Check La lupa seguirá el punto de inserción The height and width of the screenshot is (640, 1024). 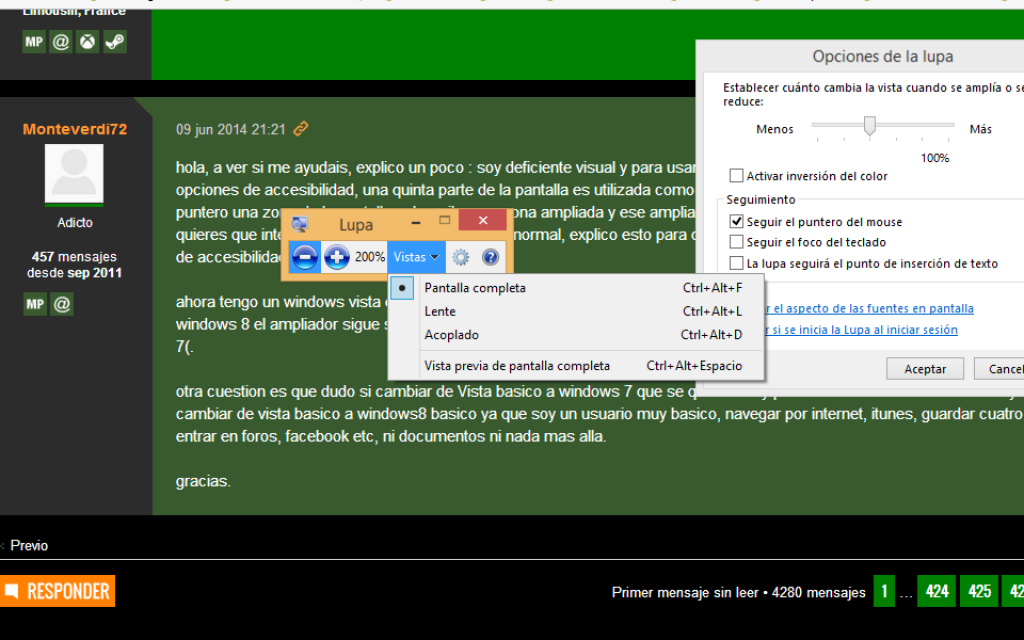tap(736, 263)
